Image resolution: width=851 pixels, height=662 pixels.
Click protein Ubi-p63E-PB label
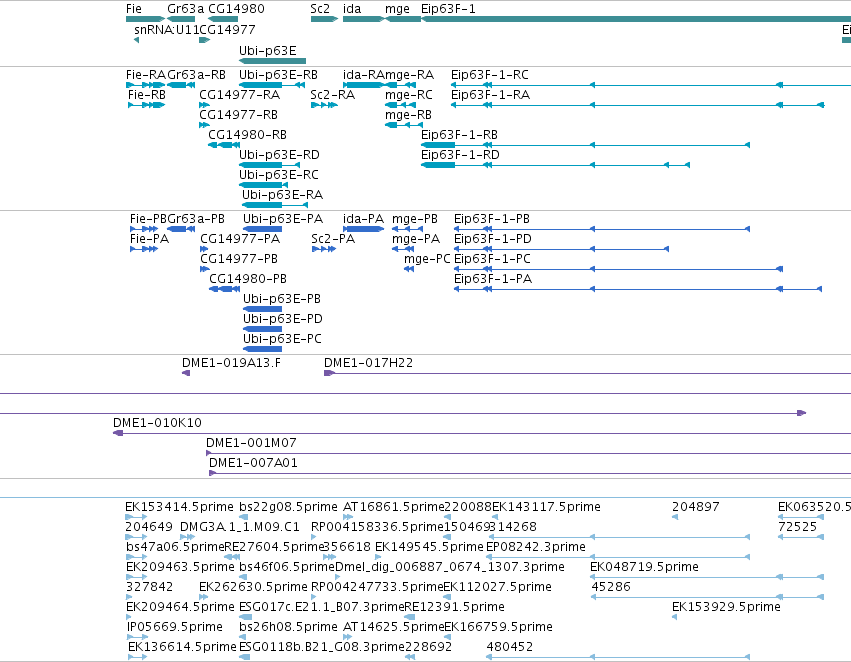click(x=282, y=299)
